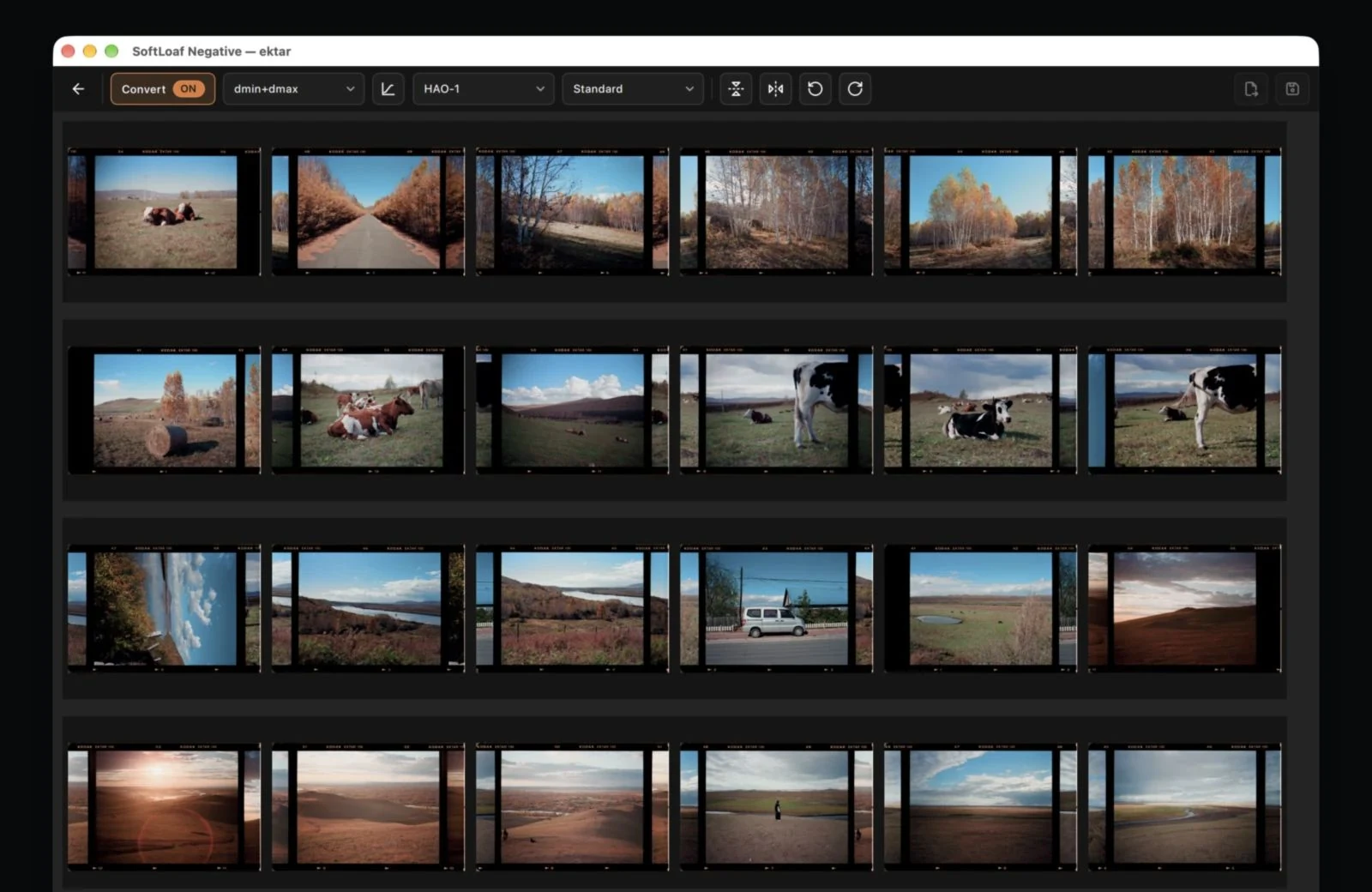
Task: Flip image horizontally
Action: click(x=775, y=89)
